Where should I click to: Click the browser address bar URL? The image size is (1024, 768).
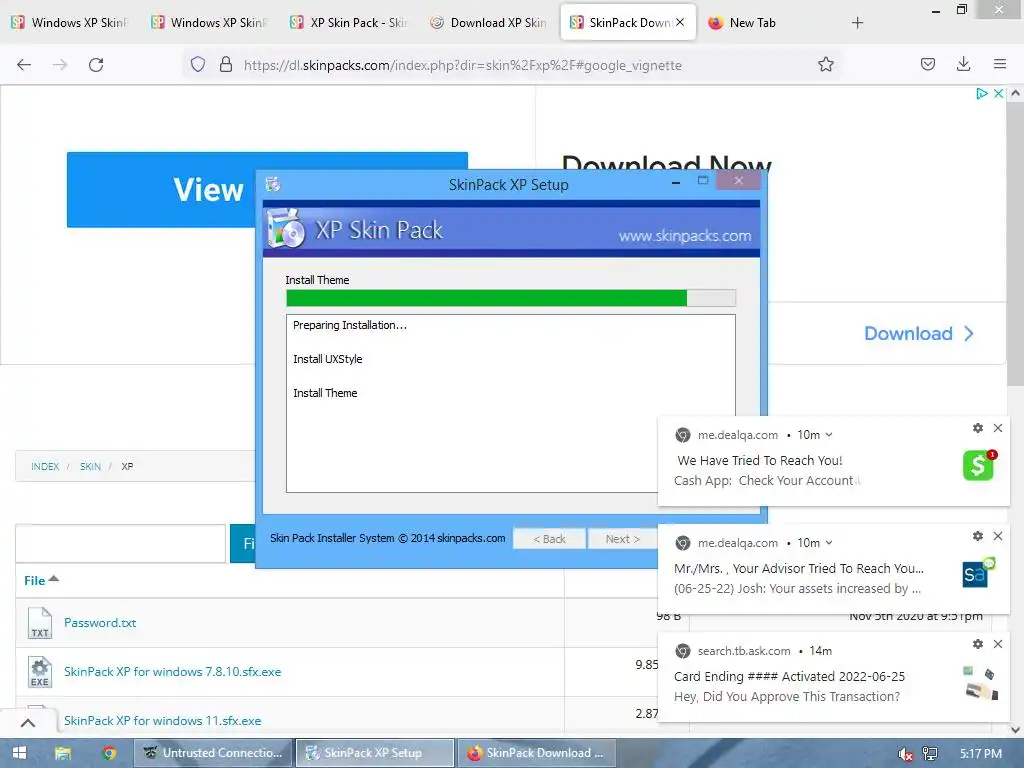[x=462, y=65]
